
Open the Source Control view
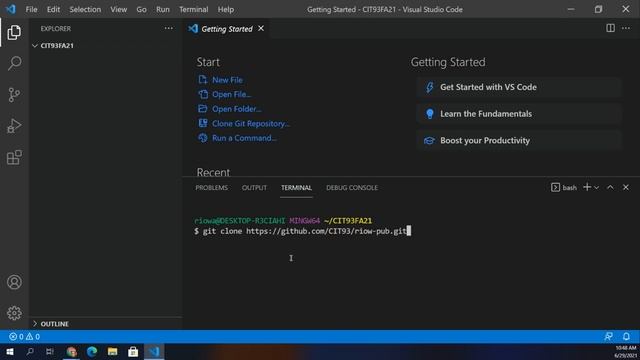tap(14, 95)
